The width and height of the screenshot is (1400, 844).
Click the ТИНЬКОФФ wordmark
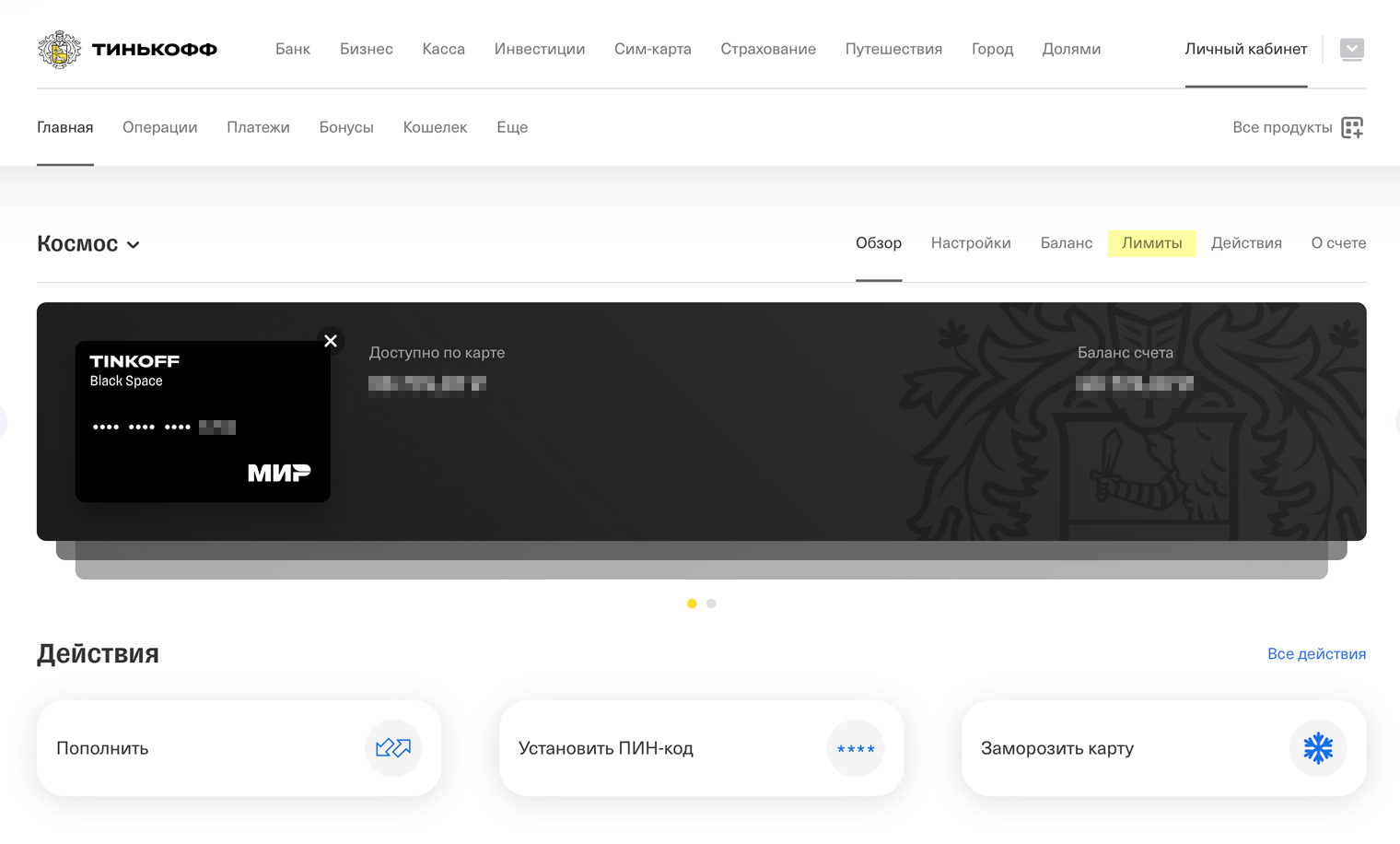point(154,50)
